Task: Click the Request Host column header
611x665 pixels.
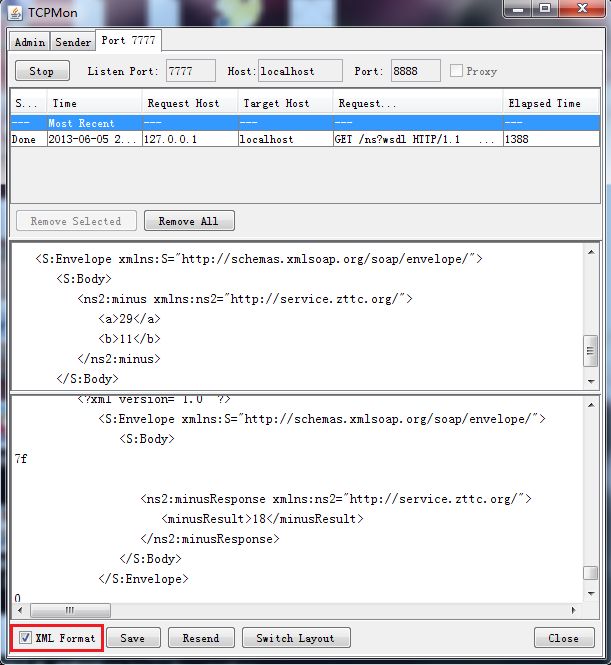Action: coord(190,103)
